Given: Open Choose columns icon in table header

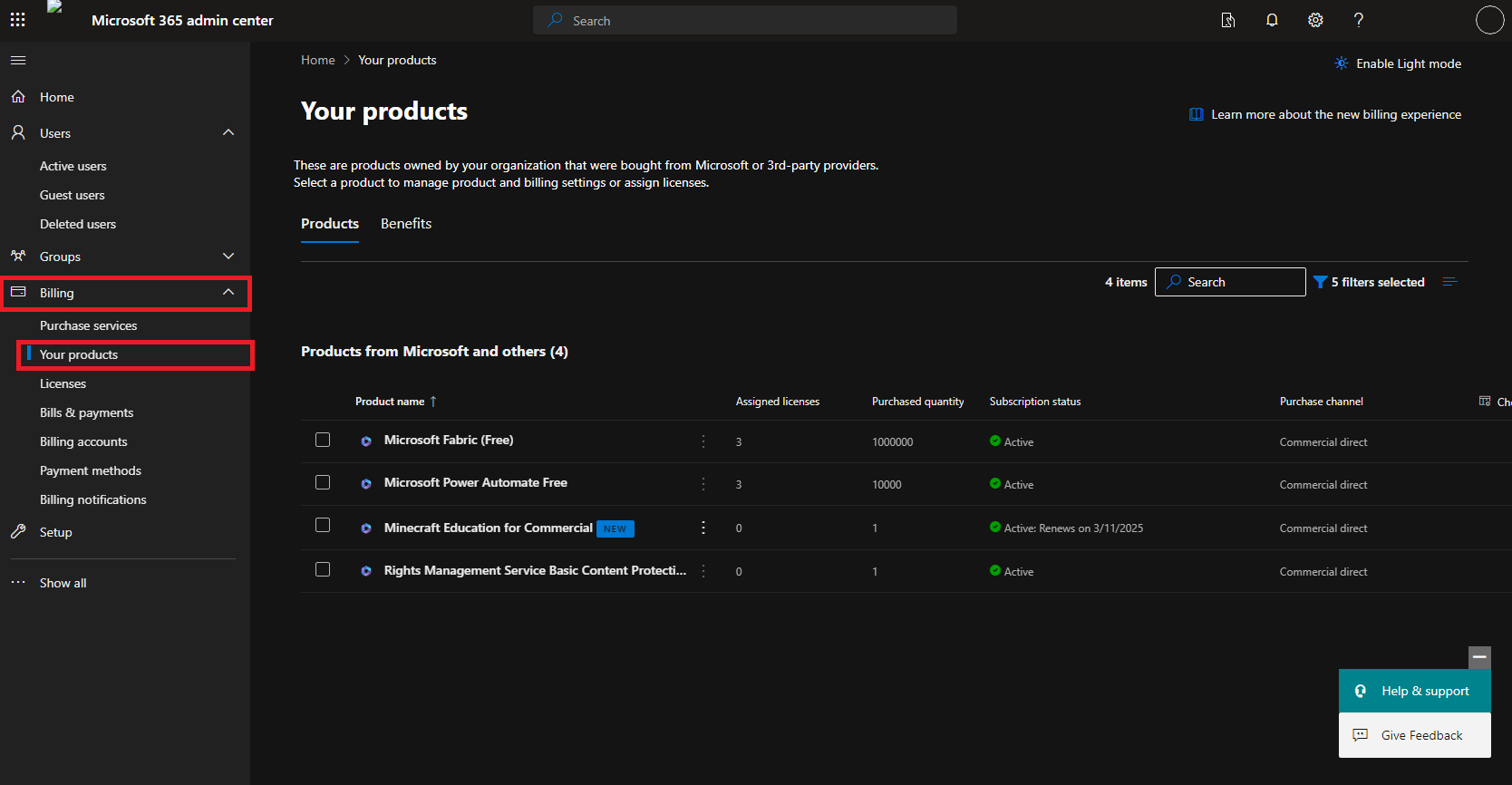Looking at the screenshot, I should click(1485, 401).
